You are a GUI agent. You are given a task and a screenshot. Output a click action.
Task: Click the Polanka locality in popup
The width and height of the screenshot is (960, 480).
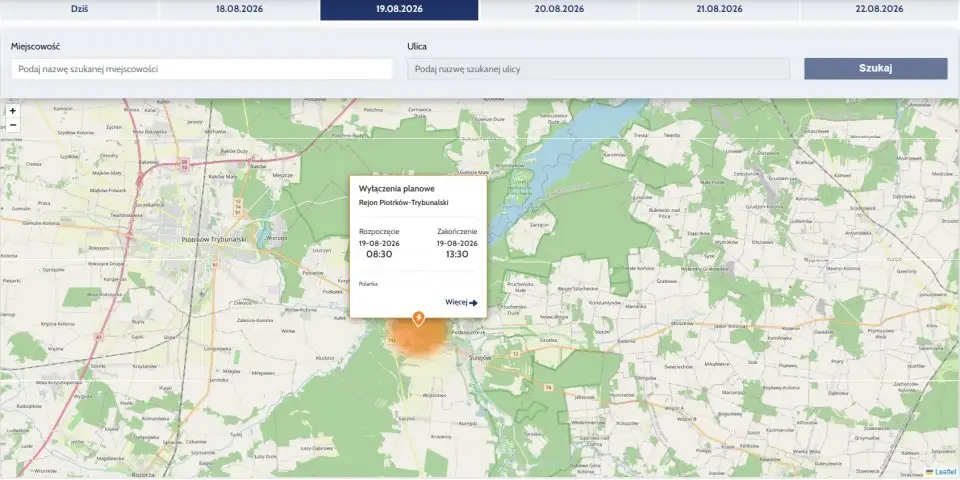(368, 284)
